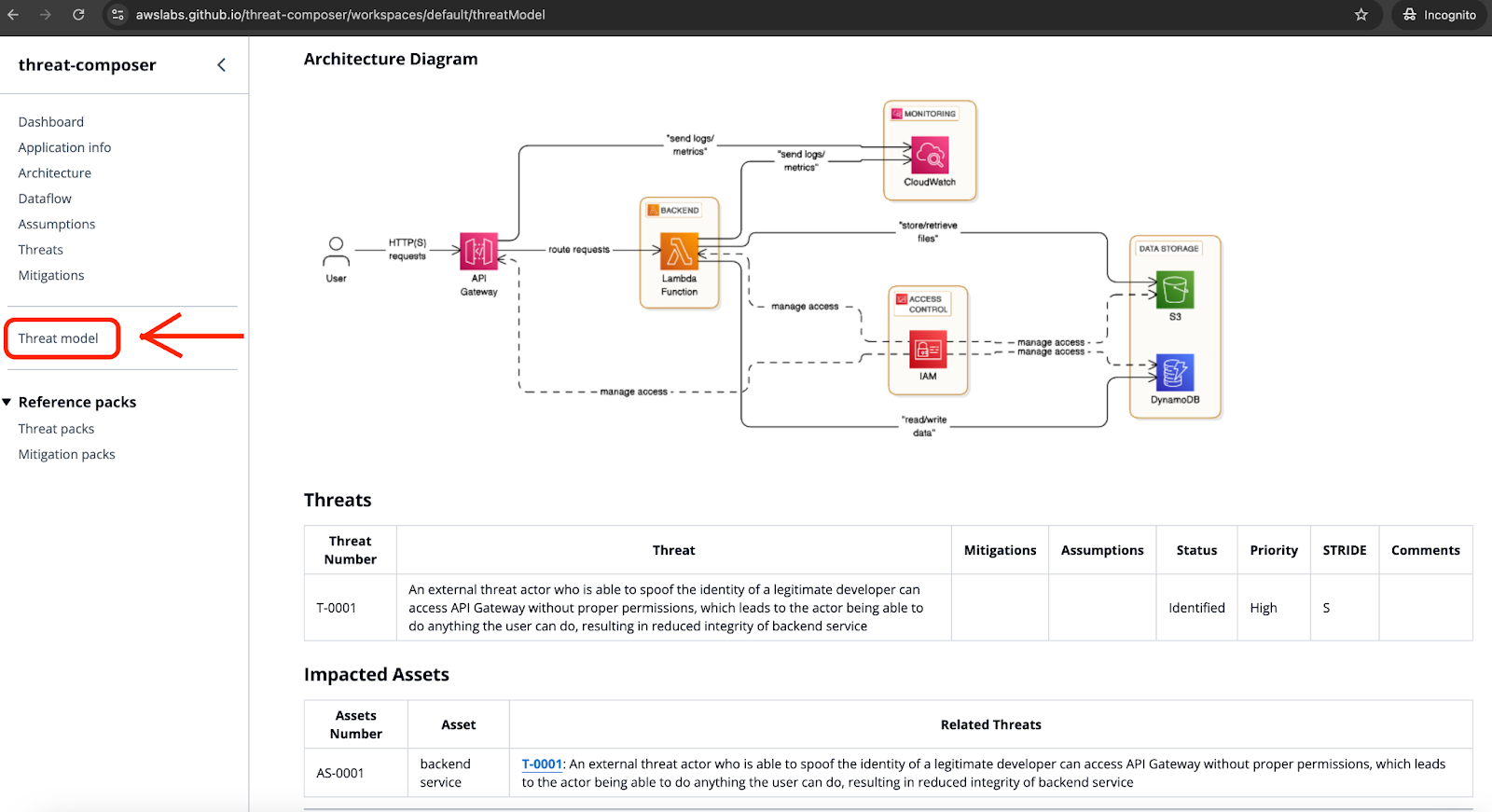Follow the T-0001 link in Related Threats
This screenshot has height=812, width=1492.
pyautogui.click(x=542, y=764)
